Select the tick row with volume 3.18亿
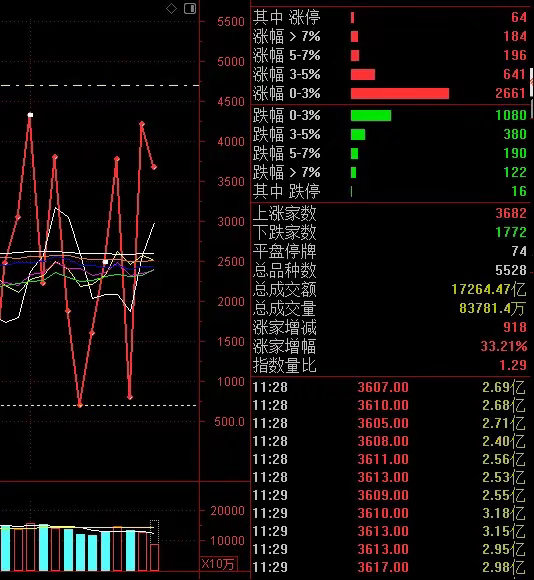534x580 pixels. click(x=390, y=513)
